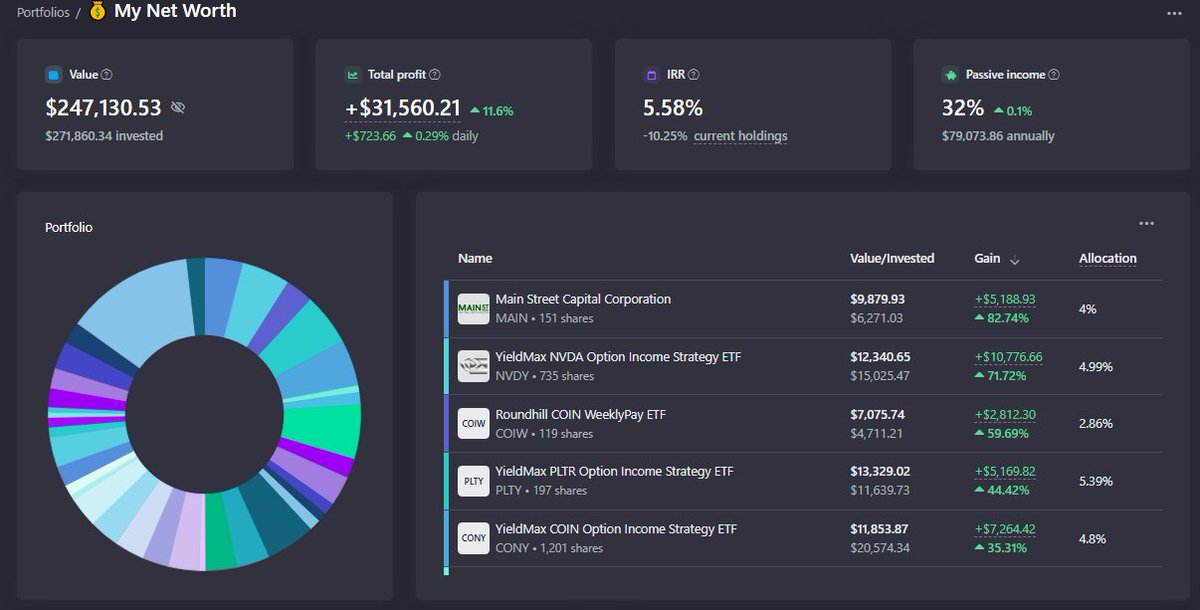
Task: Click the My Net Worth page title
Action: pos(175,12)
